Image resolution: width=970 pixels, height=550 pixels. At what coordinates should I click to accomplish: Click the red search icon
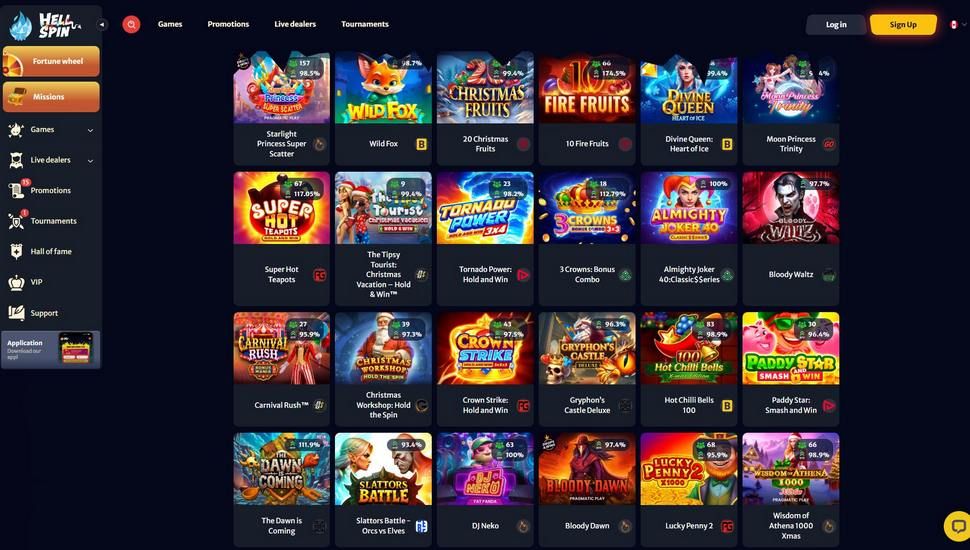tap(131, 24)
